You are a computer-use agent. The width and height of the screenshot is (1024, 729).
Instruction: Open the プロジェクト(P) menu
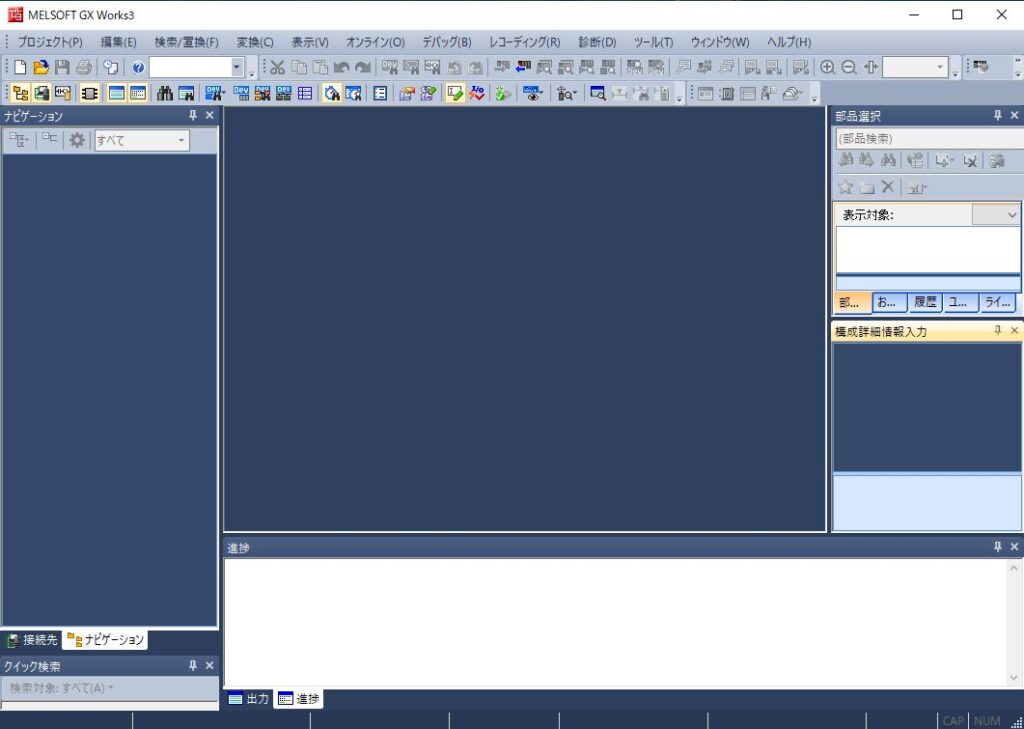[x=50, y=42]
